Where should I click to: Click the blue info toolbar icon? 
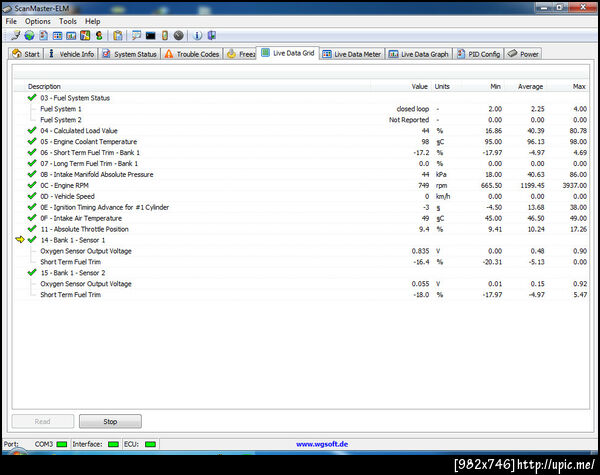tap(197, 36)
